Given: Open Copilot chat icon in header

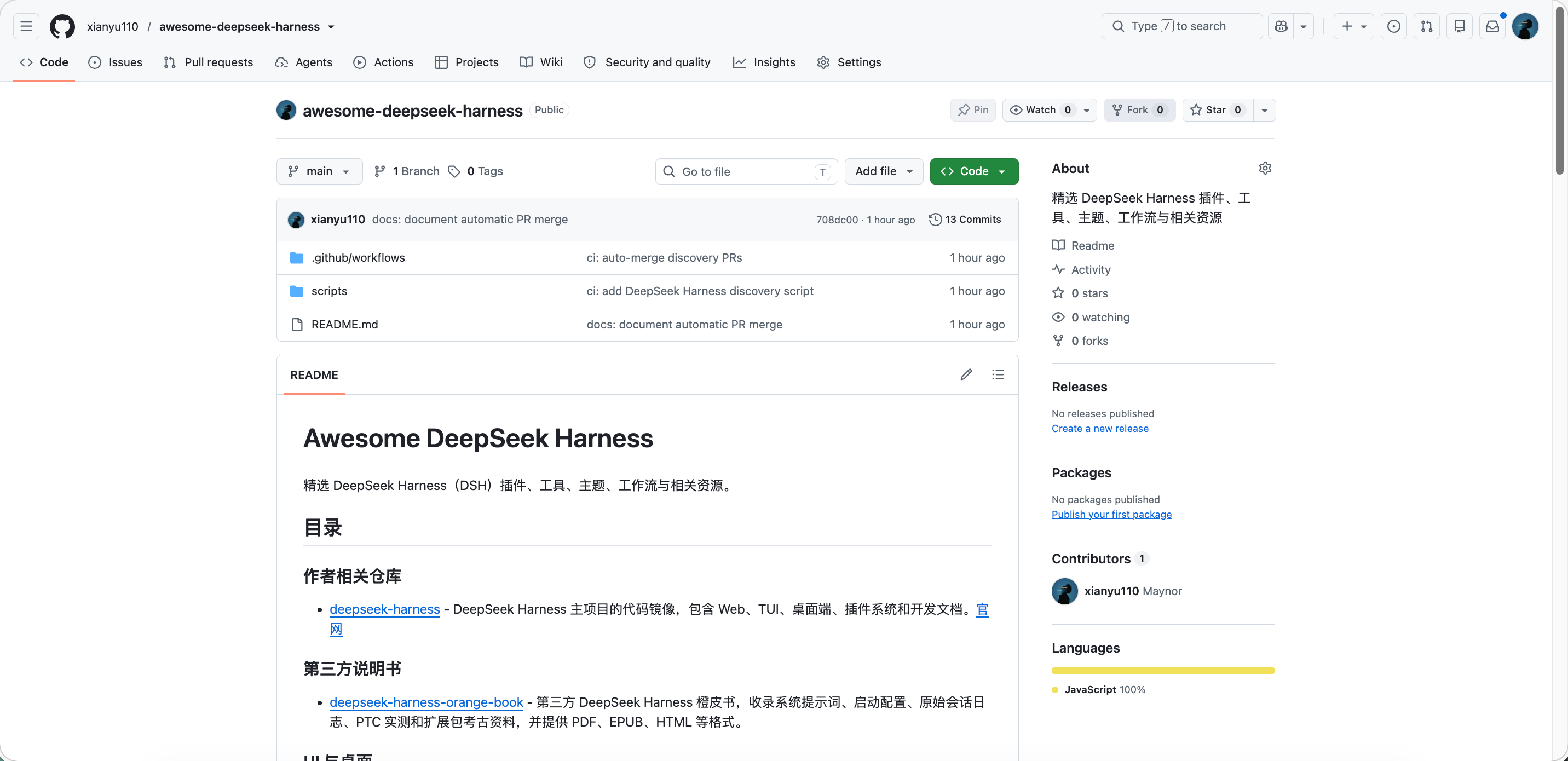Looking at the screenshot, I should (1281, 26).
